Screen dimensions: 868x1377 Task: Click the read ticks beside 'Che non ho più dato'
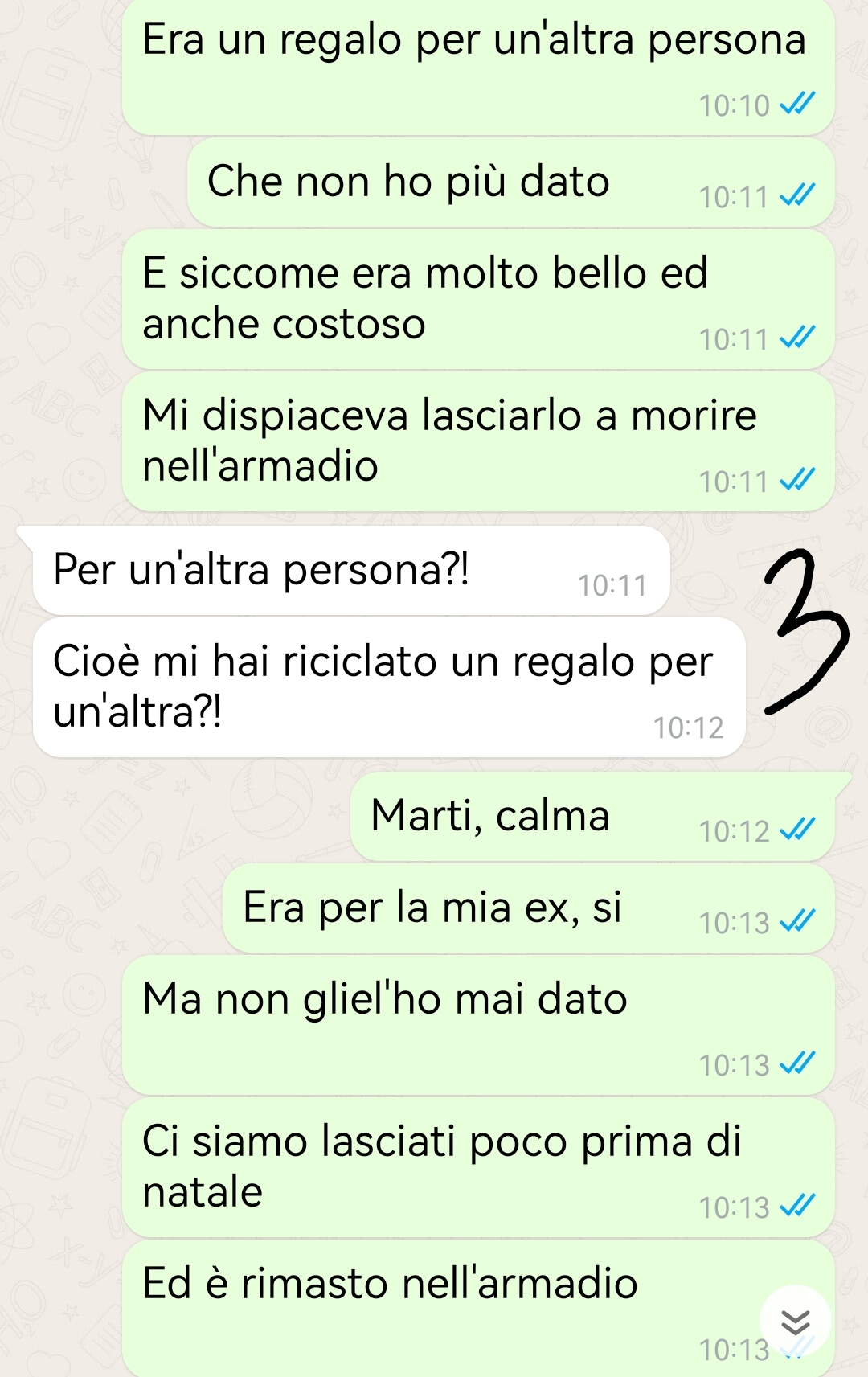tap(797, 195)
